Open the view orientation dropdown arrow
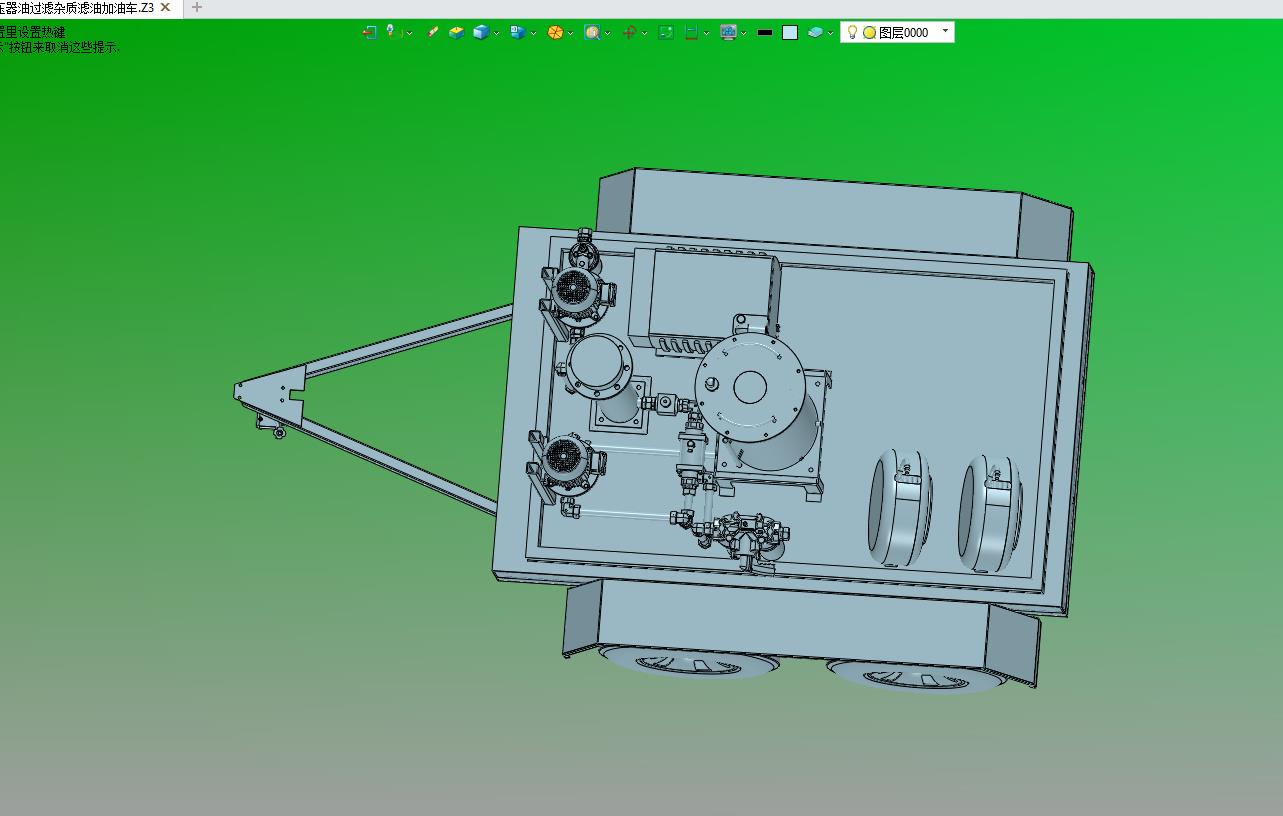This screenshot has height=816, width=1283. 533,33
